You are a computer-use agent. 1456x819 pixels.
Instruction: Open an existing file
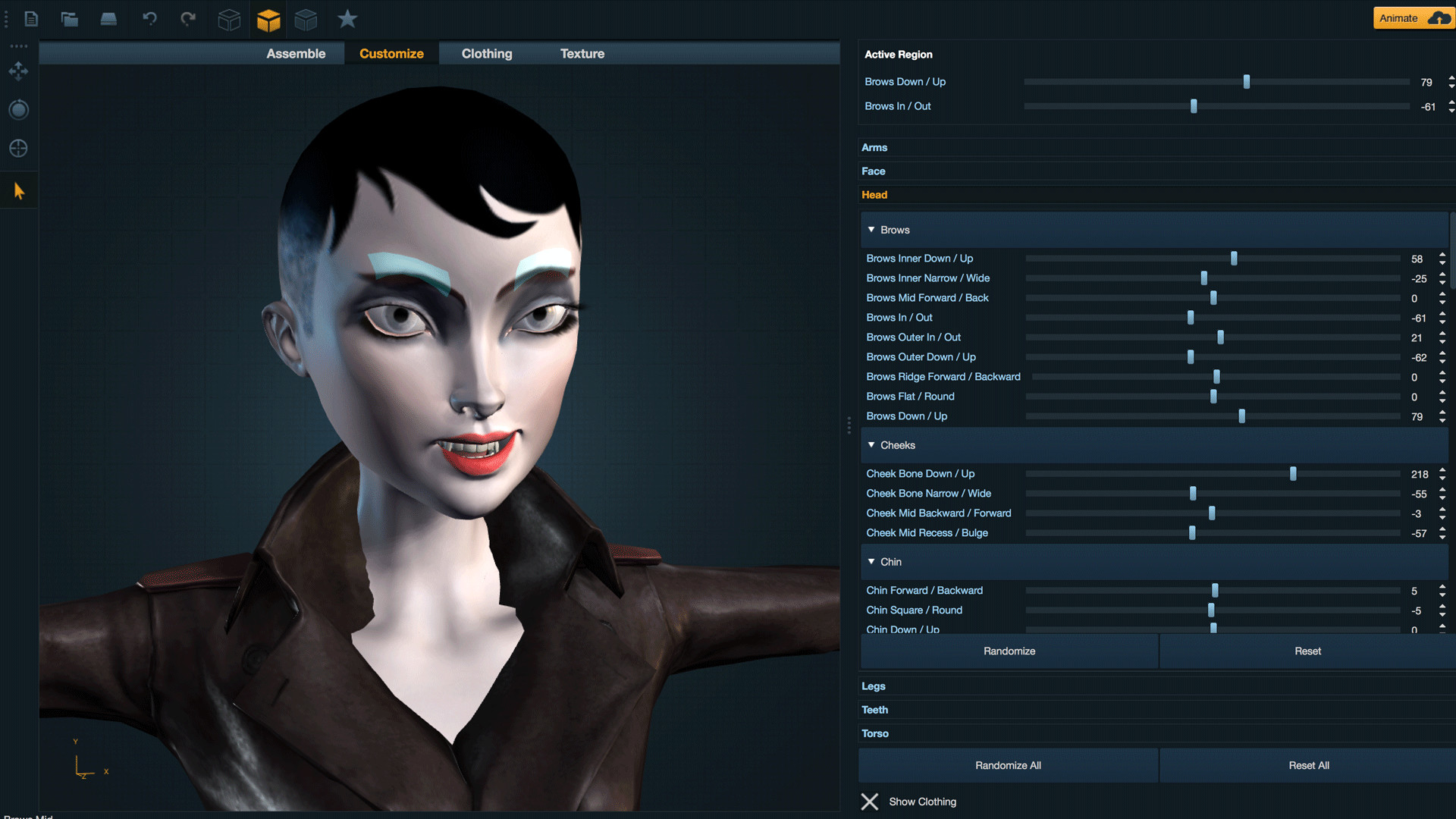69,19
